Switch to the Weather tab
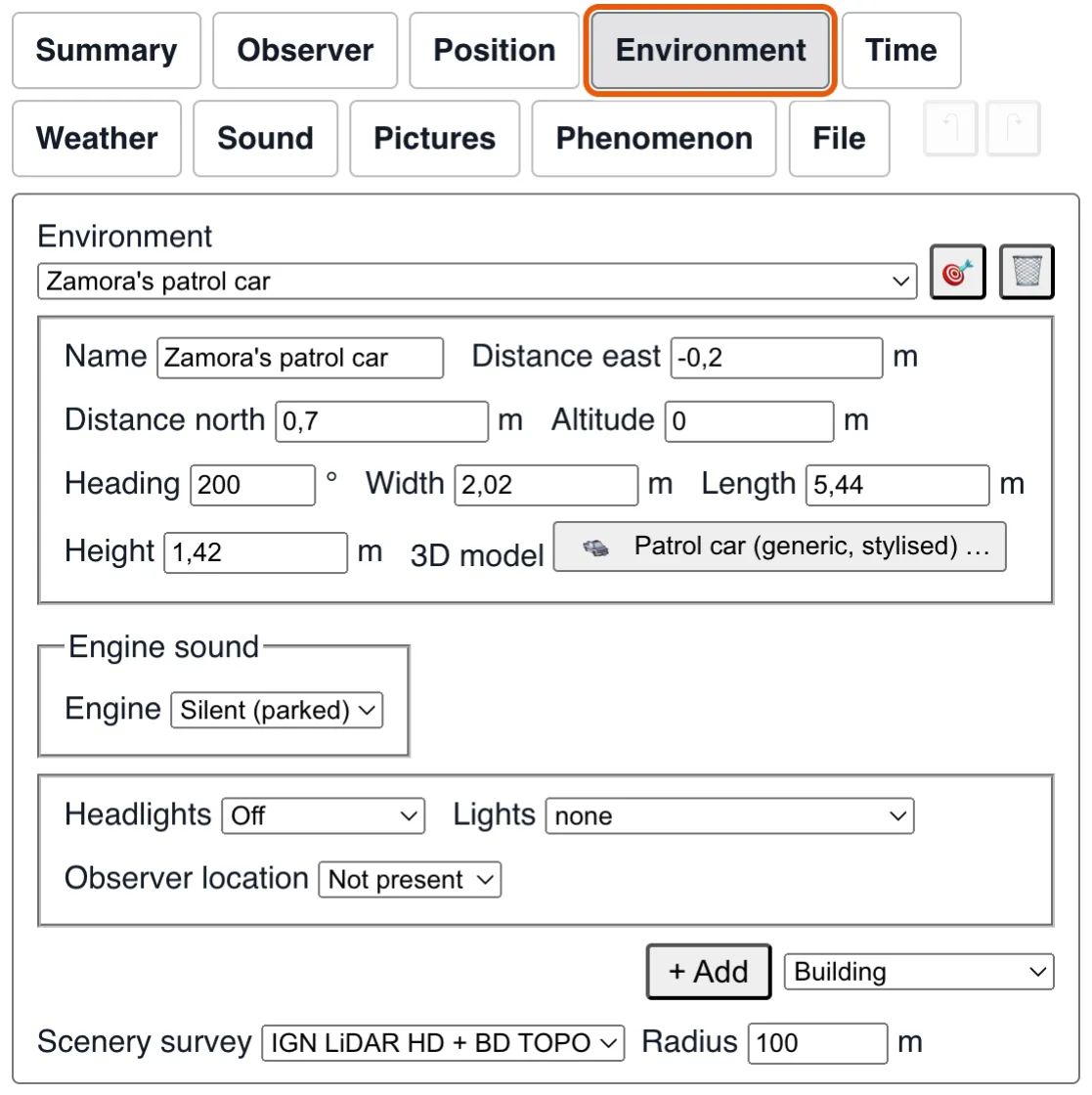This screenshot has width=1092, height=1095. click(x=97, y=138)
